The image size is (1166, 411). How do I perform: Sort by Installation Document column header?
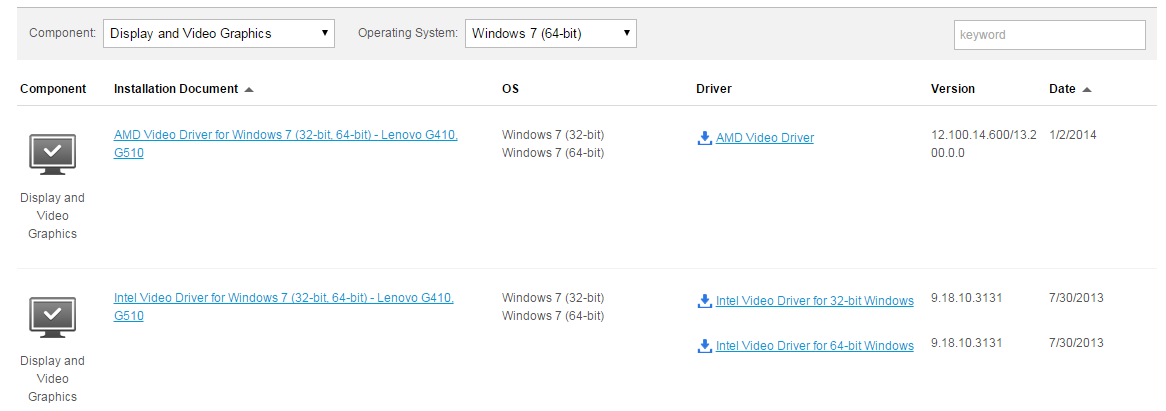click(x=175, y=88)
